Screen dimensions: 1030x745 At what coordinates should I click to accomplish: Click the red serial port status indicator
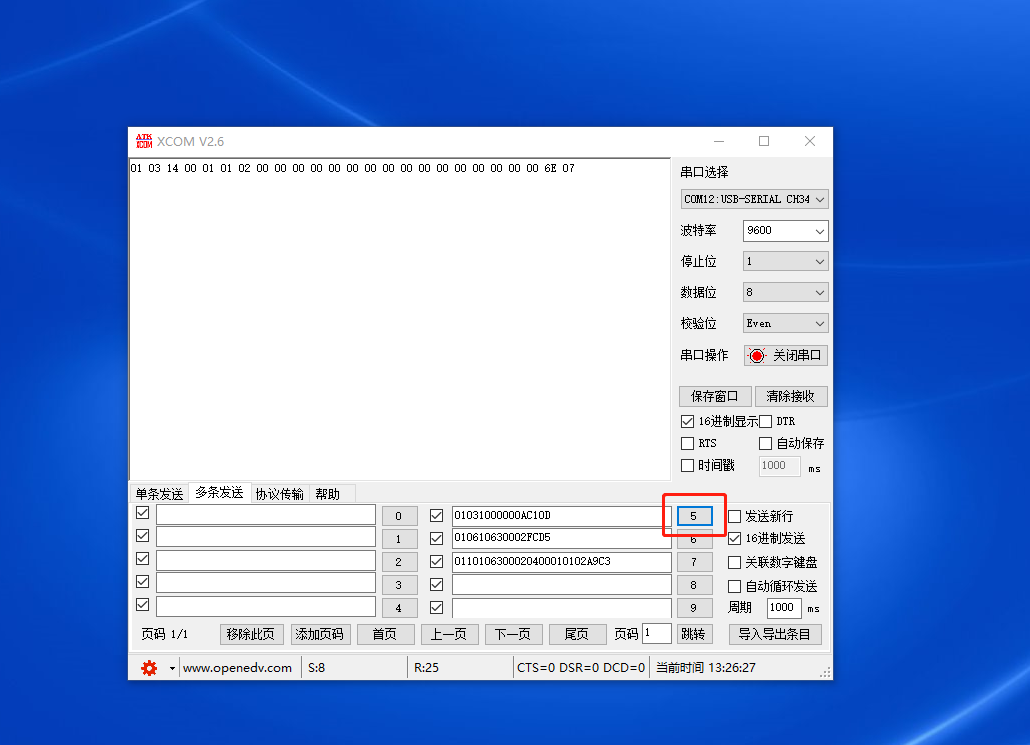[x=757, y=355]
